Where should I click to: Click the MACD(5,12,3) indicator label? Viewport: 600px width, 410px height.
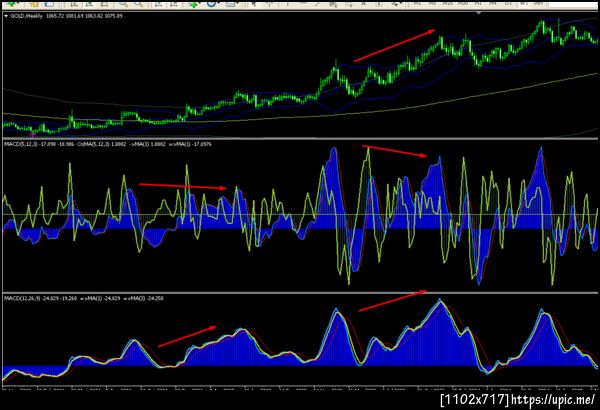click(21, 144)
